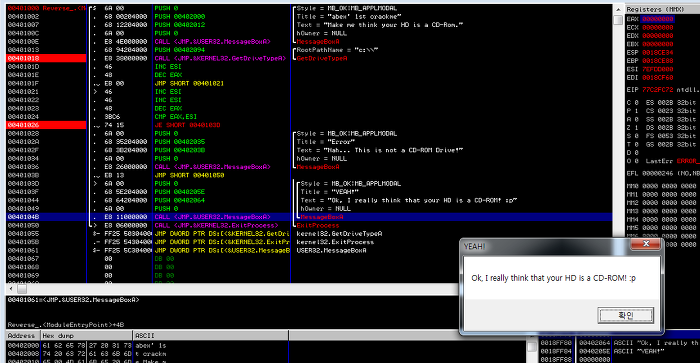Select the PUSH 00402000 instruction
The width and height of the screenshot is (700, 363).
pyautogui.click(x=180, y=17)
